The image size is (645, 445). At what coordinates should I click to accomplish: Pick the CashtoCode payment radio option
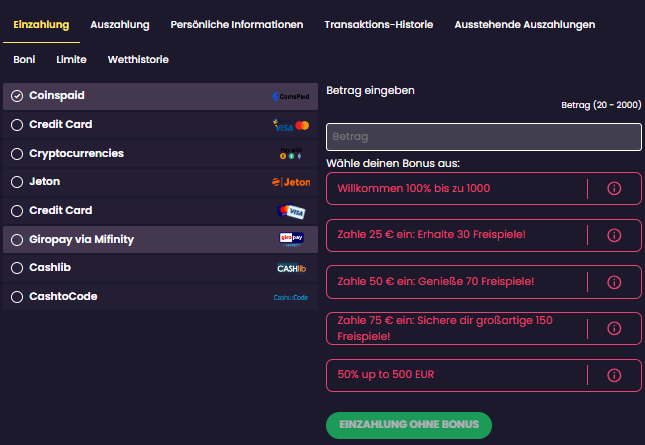point(17,297)
